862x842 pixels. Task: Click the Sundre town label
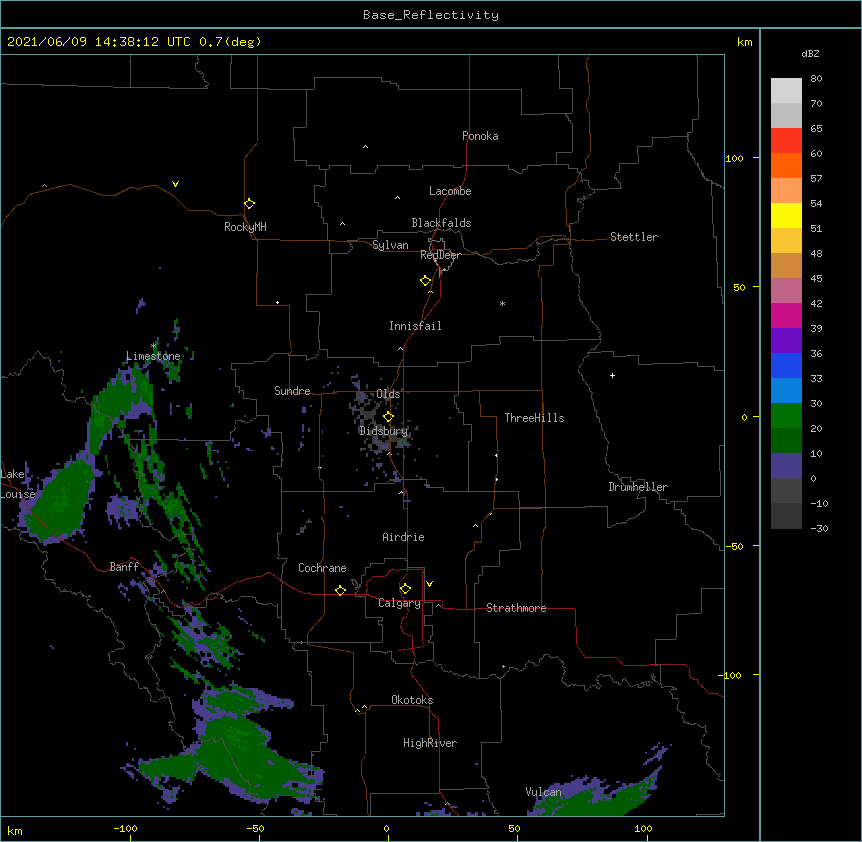click(x=292, y=391)
